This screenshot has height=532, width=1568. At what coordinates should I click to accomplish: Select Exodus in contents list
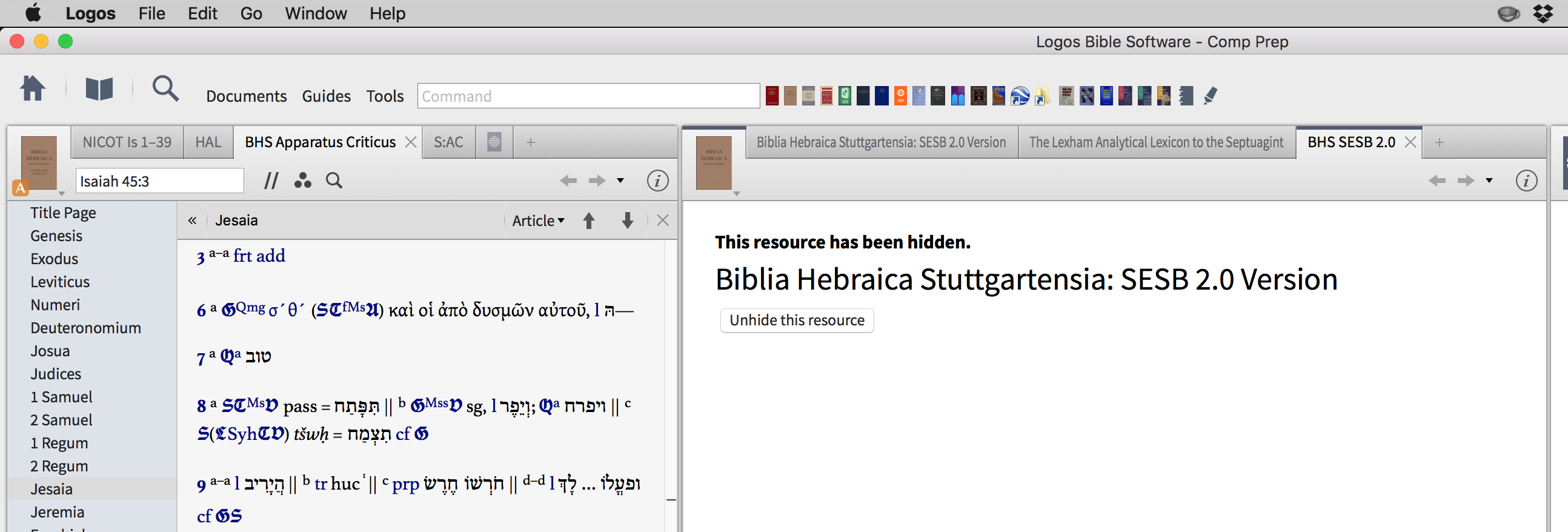[x=54, y=259]
